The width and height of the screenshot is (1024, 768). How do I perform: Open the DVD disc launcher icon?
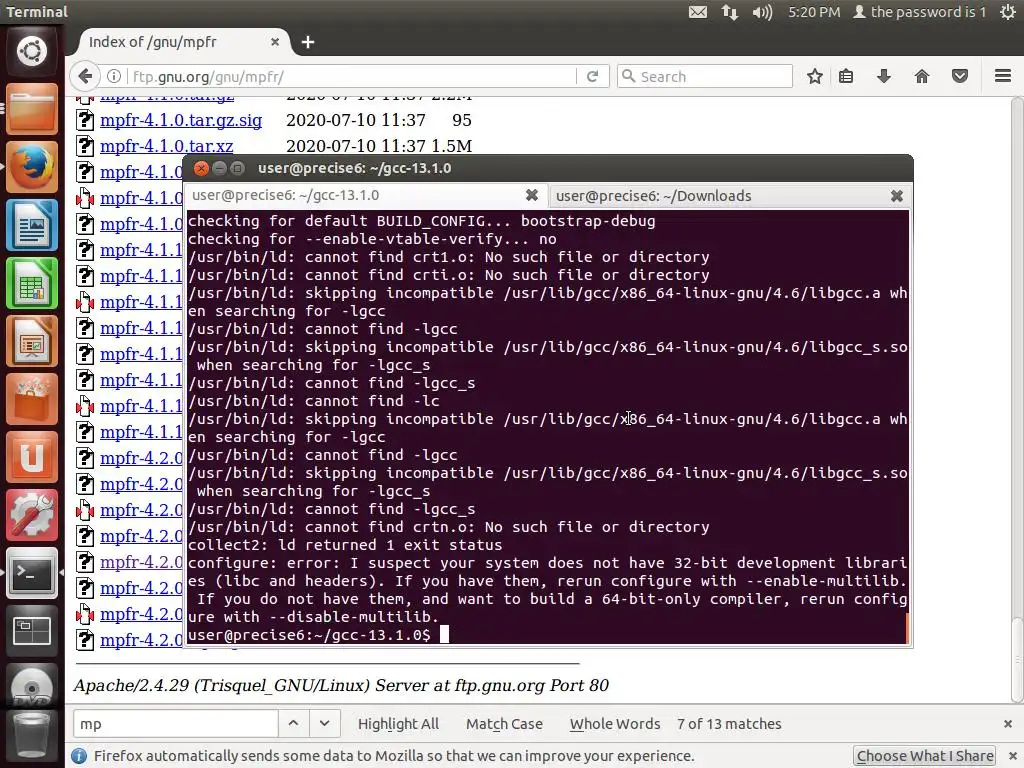(x=31, y=688)
